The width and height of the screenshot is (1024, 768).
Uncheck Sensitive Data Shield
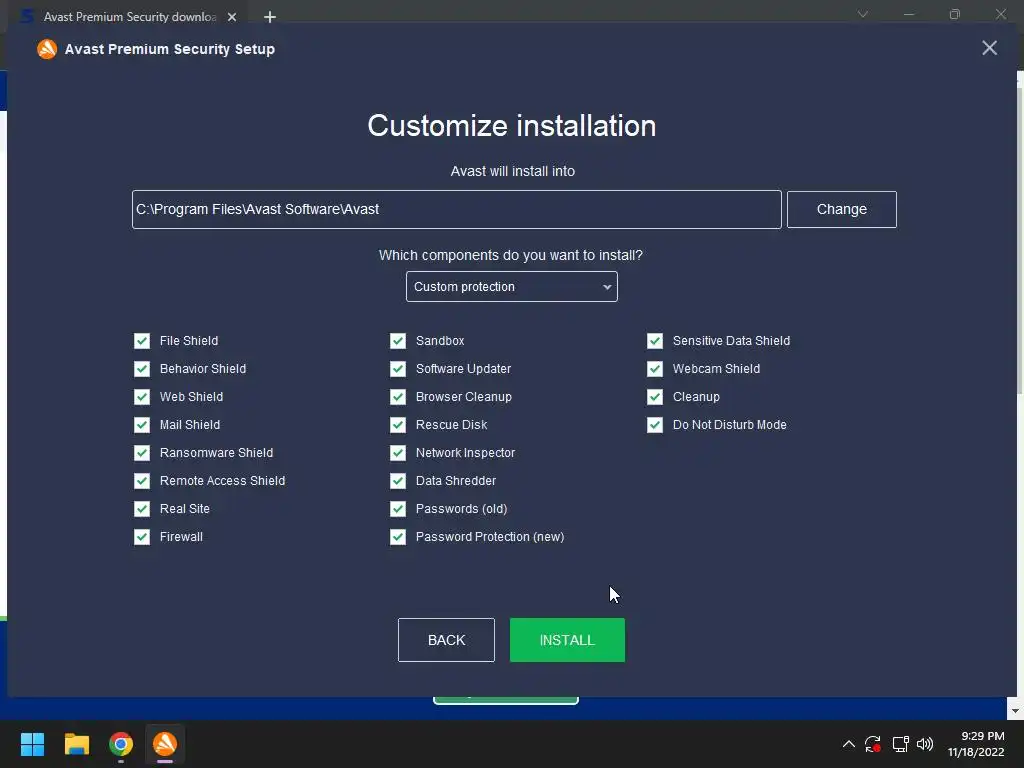(x=655, y=341)
